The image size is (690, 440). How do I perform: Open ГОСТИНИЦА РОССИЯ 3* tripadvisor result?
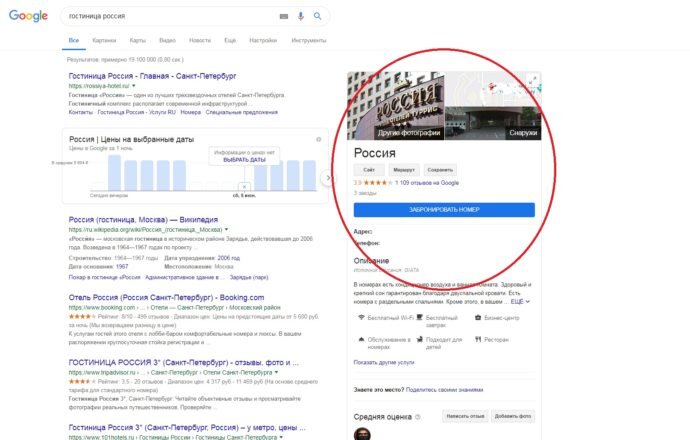click(184, 363)
